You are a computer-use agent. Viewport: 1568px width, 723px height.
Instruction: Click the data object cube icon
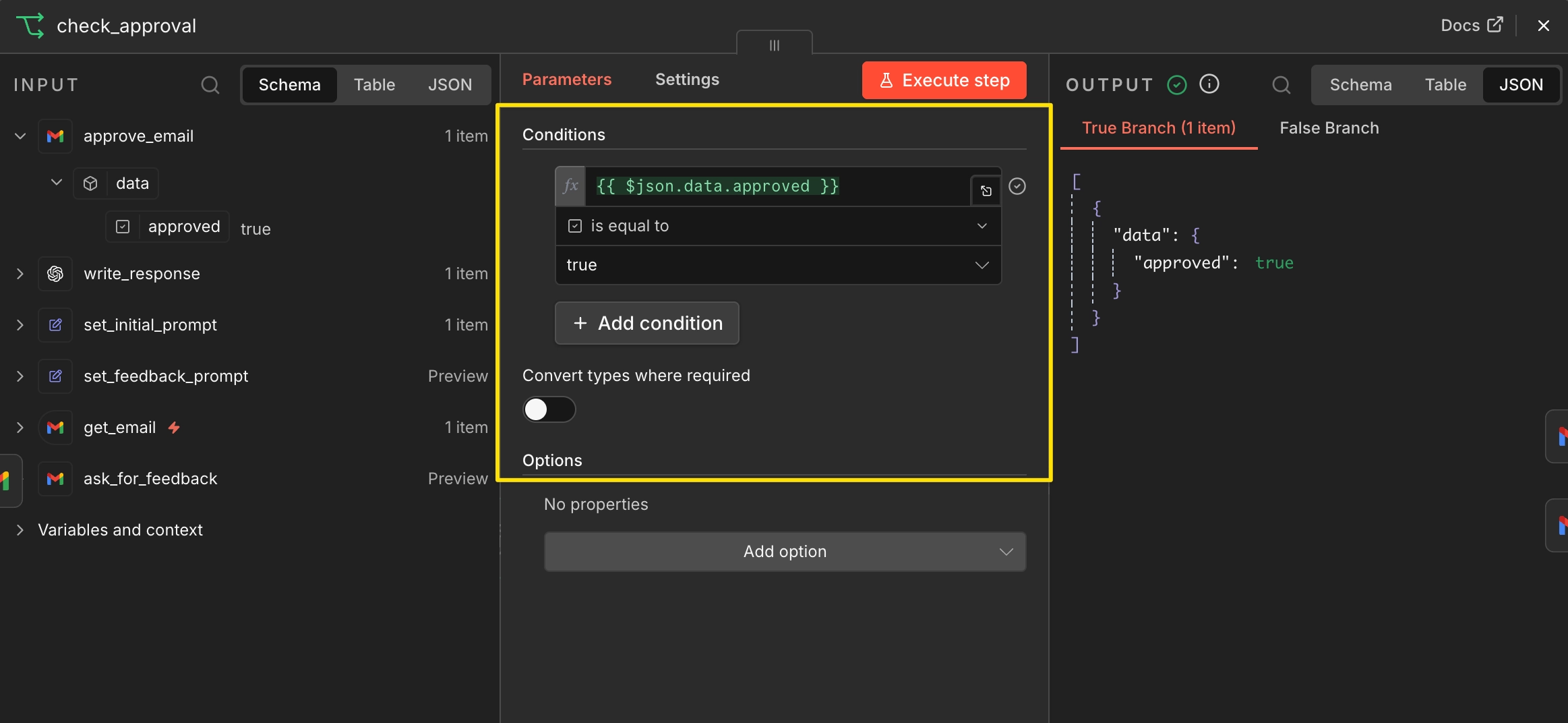[90, 183]
